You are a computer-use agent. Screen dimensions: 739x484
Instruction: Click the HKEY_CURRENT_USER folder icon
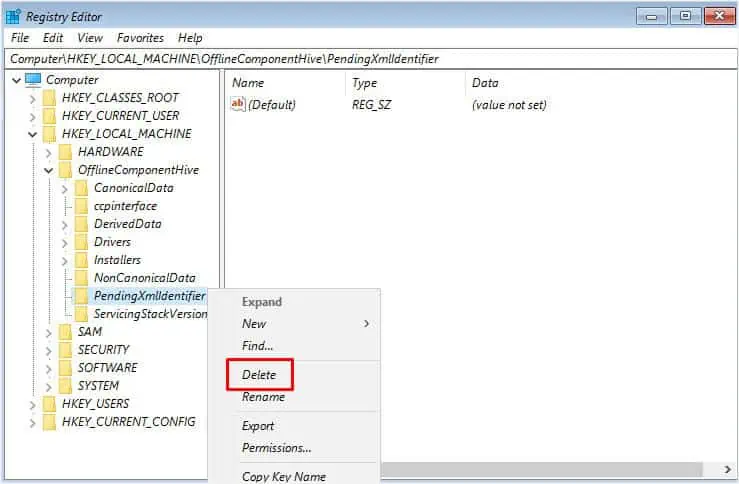pos(49,116)
